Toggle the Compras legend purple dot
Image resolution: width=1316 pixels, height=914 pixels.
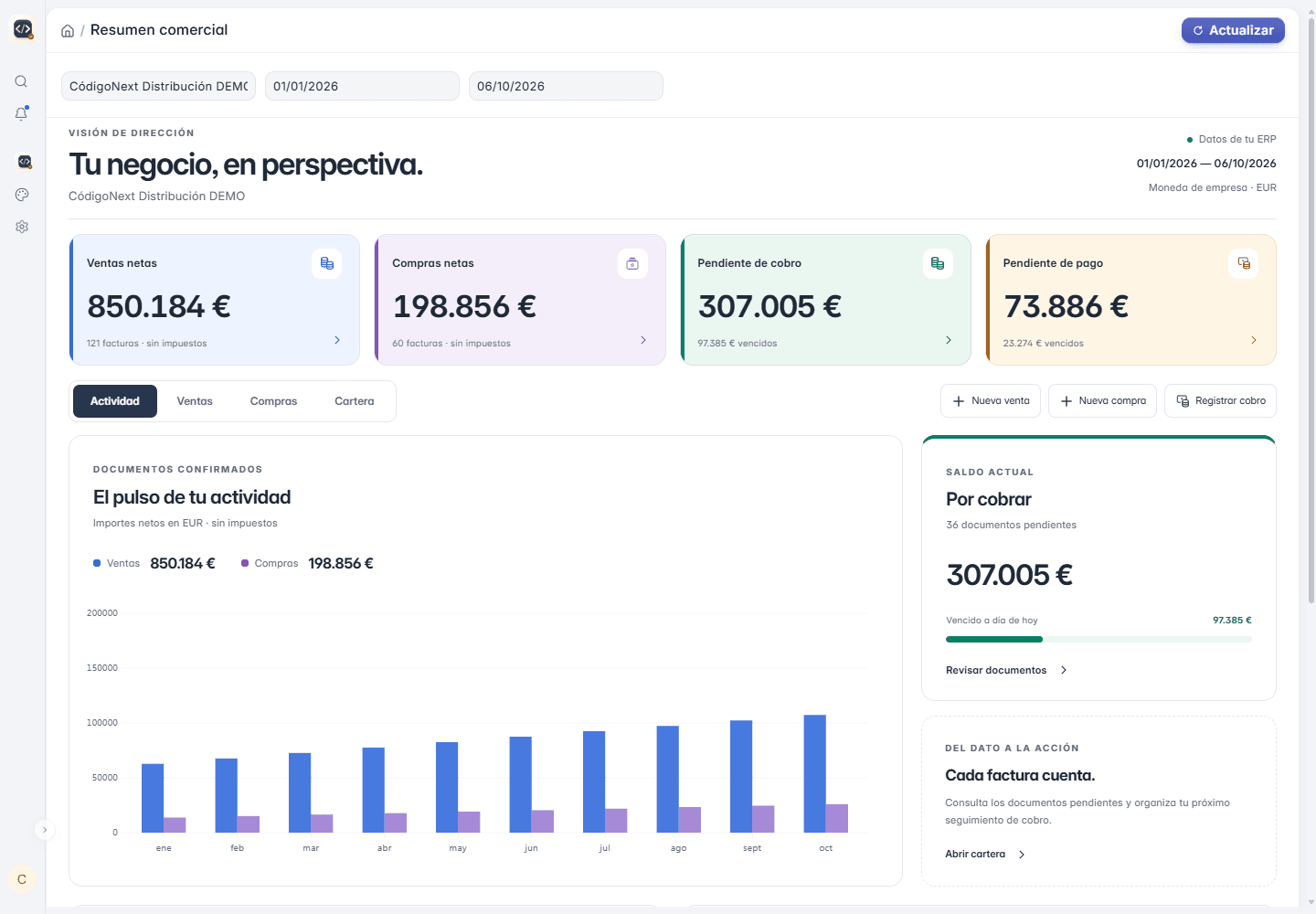(x=245, y=563)
